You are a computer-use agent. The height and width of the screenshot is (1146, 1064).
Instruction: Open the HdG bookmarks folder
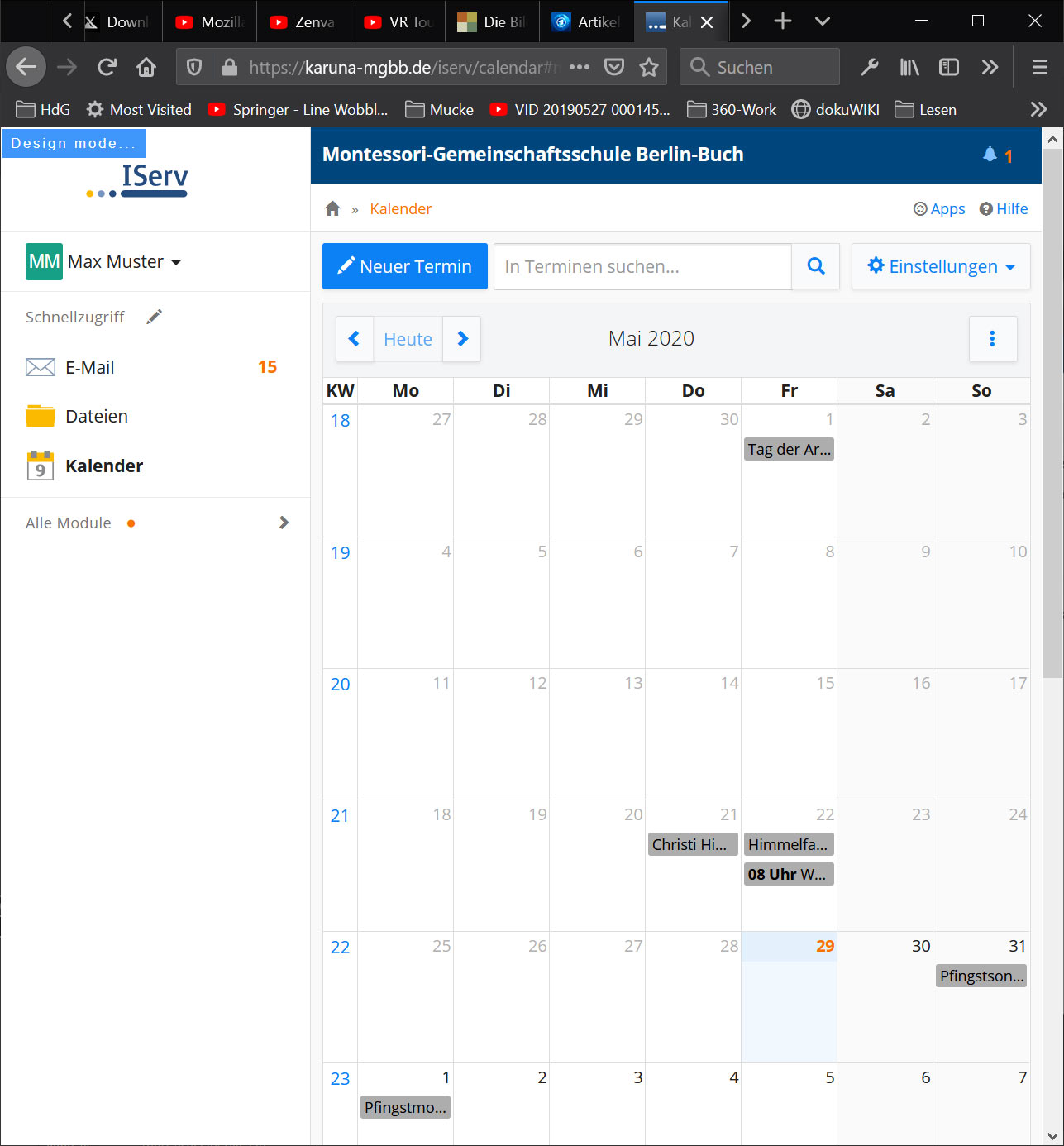tap(43, 109)
